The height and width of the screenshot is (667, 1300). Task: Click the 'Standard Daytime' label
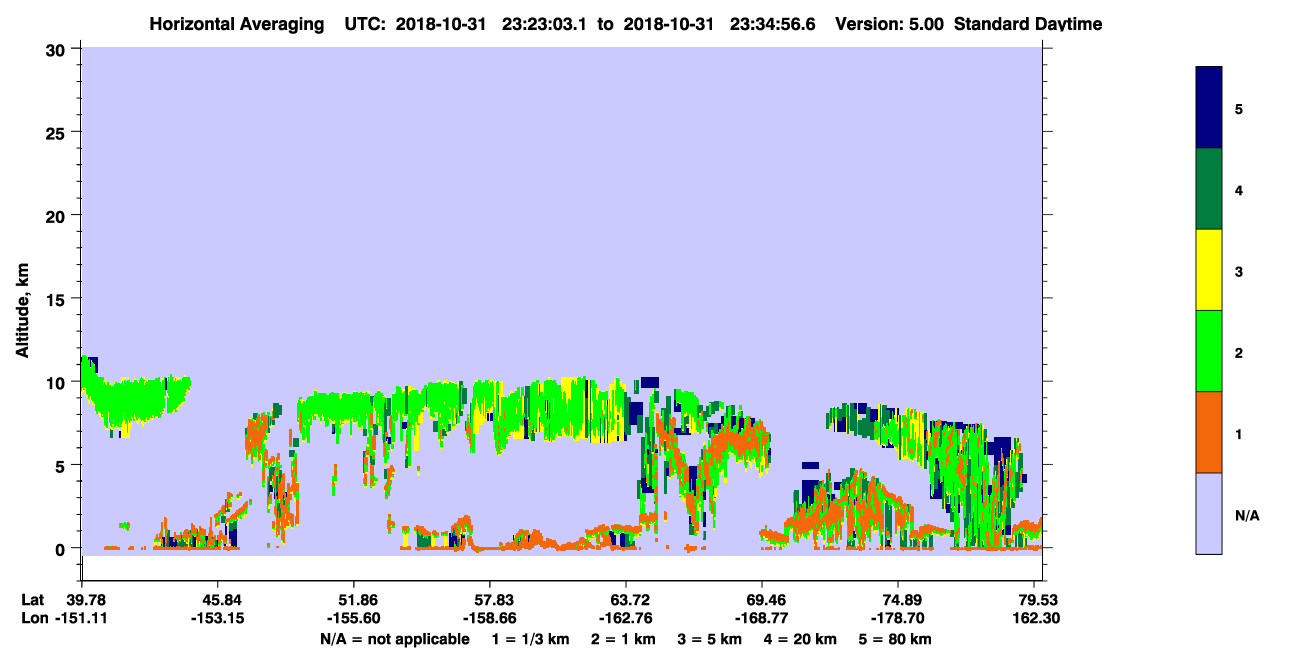click(1027, 23)
